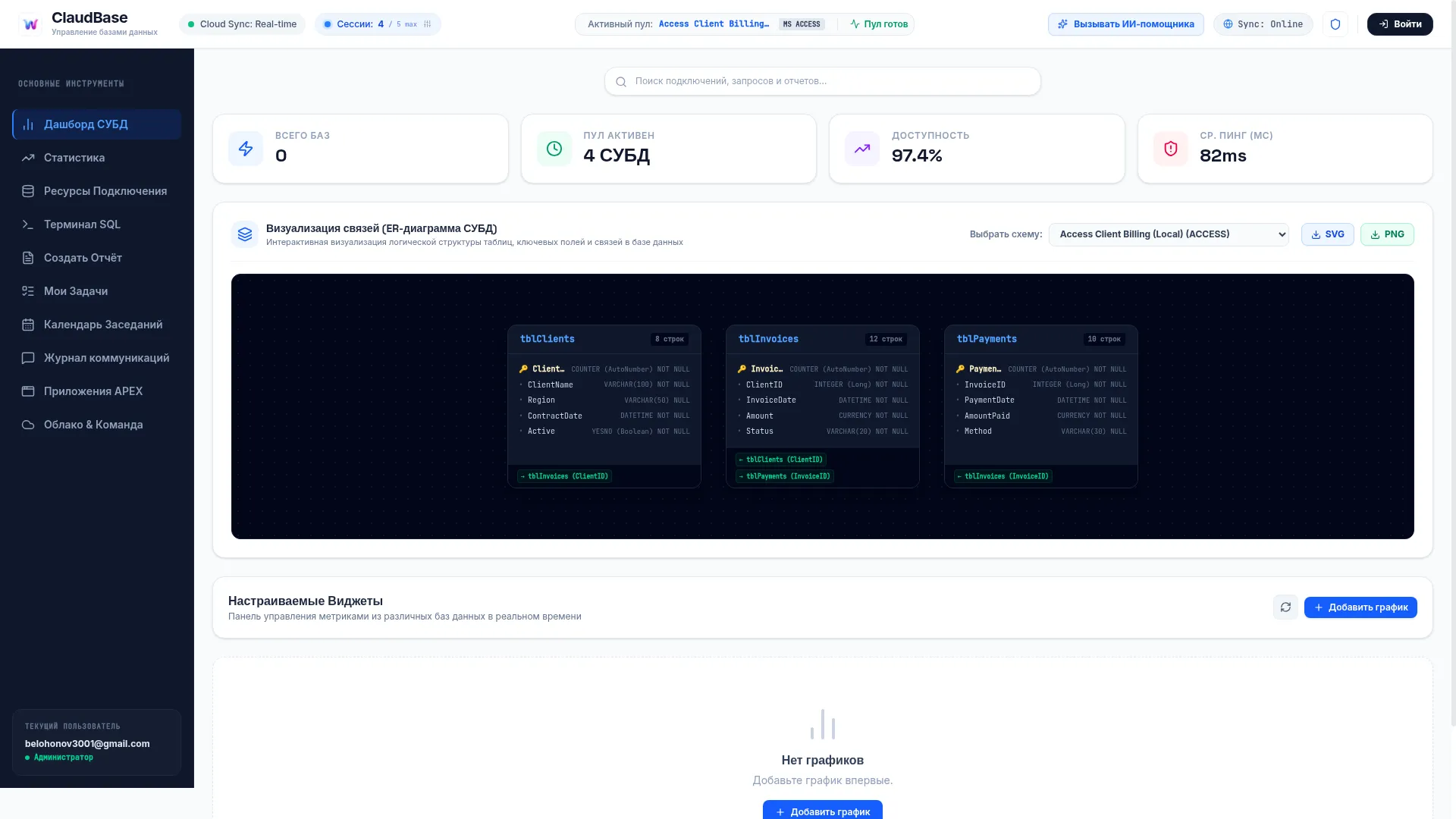Click the ClaudBase logo icon

pos(30,24)
